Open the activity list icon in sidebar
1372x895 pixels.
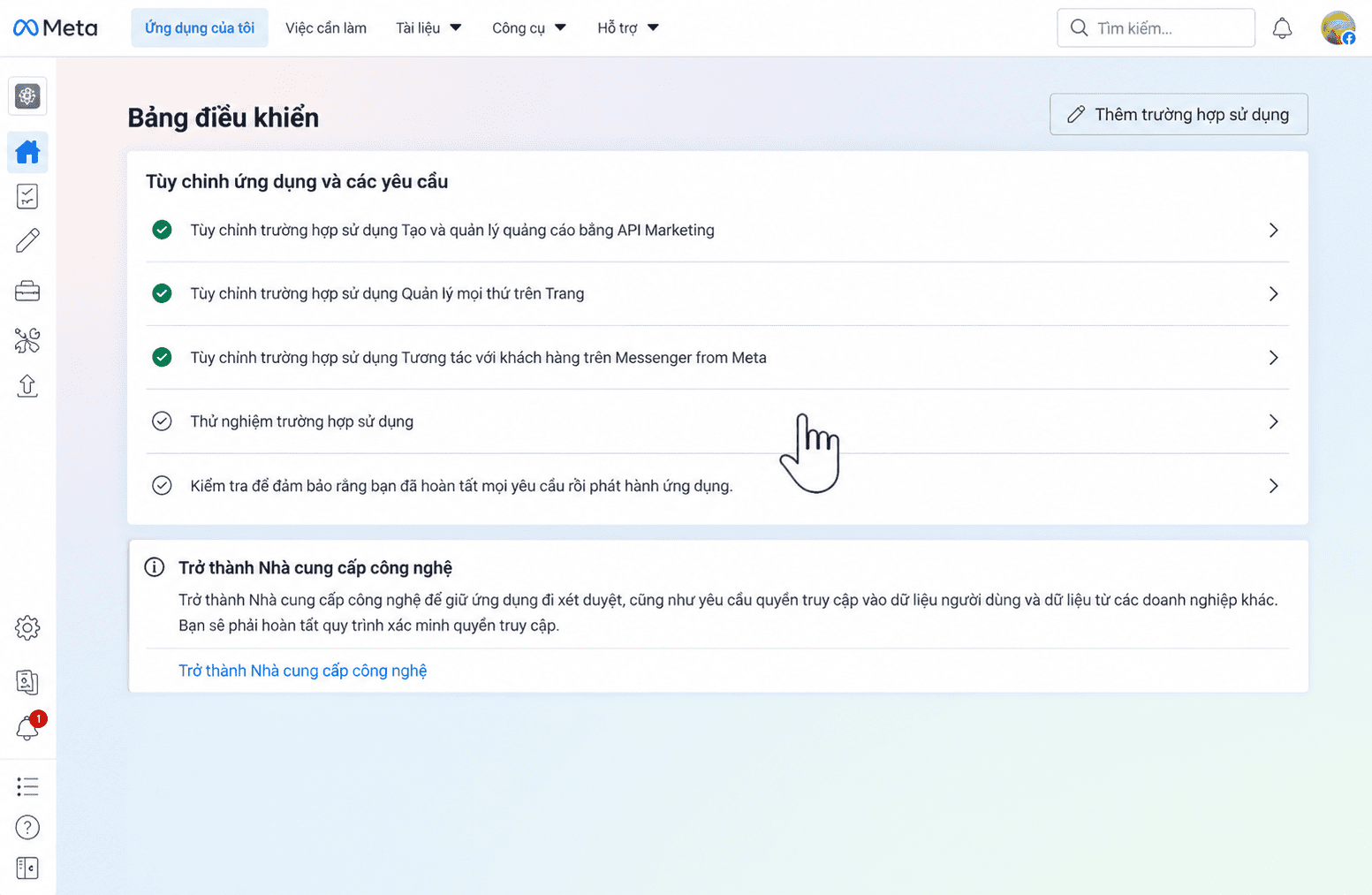tap(27, 786)
